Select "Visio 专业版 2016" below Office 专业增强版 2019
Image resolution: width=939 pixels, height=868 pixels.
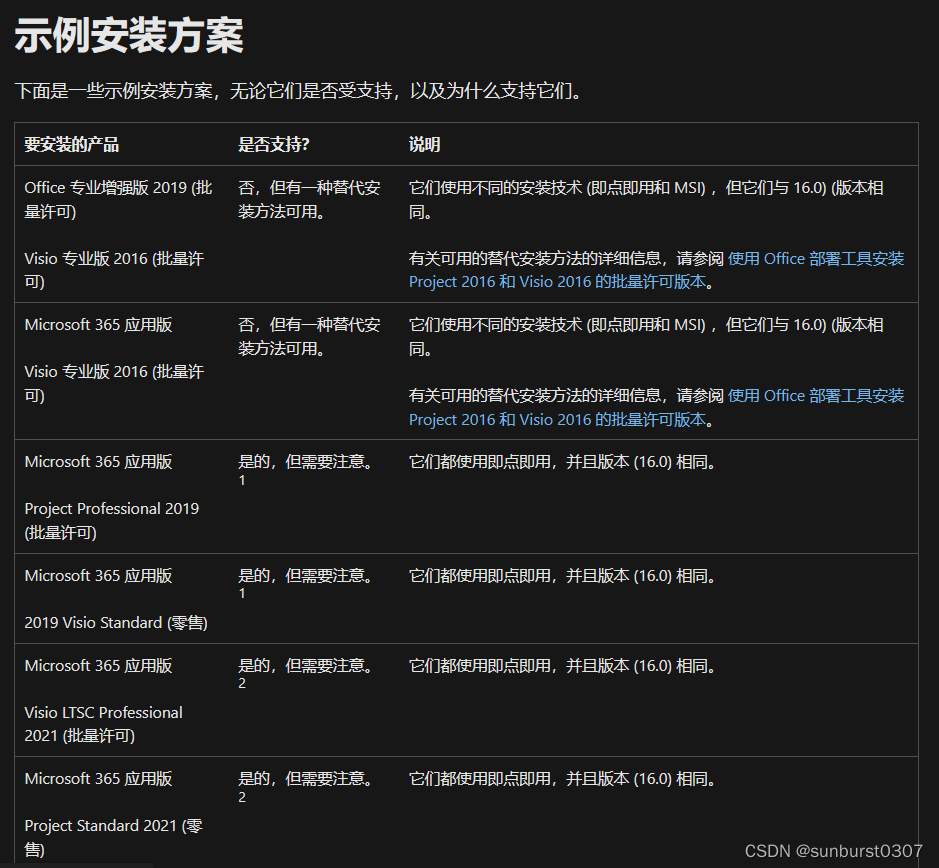[x=86, y=259]
